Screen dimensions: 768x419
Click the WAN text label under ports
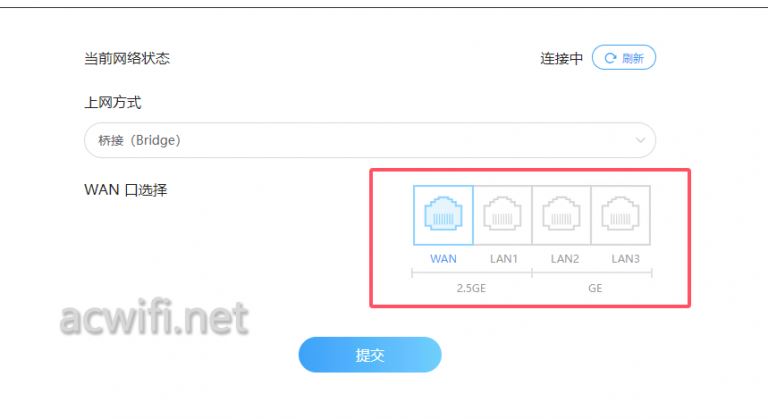pyautogui.click(x=443, y=259)
